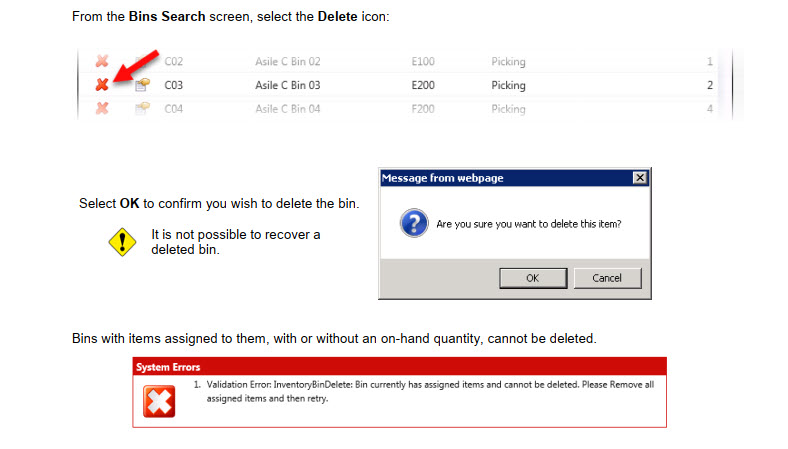Click the red System Errors X icon
Screen dimensions: 788x449
coord(159,401)
